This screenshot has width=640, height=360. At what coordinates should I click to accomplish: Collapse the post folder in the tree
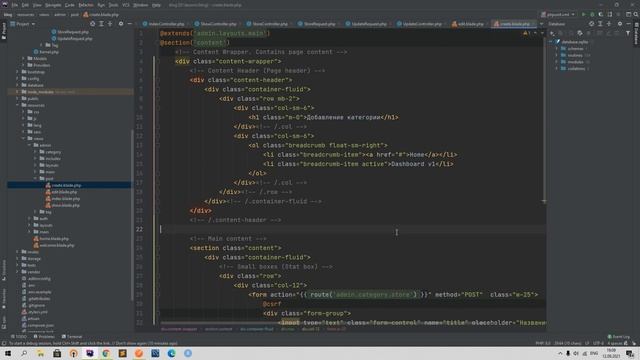(x=36, y=179)
